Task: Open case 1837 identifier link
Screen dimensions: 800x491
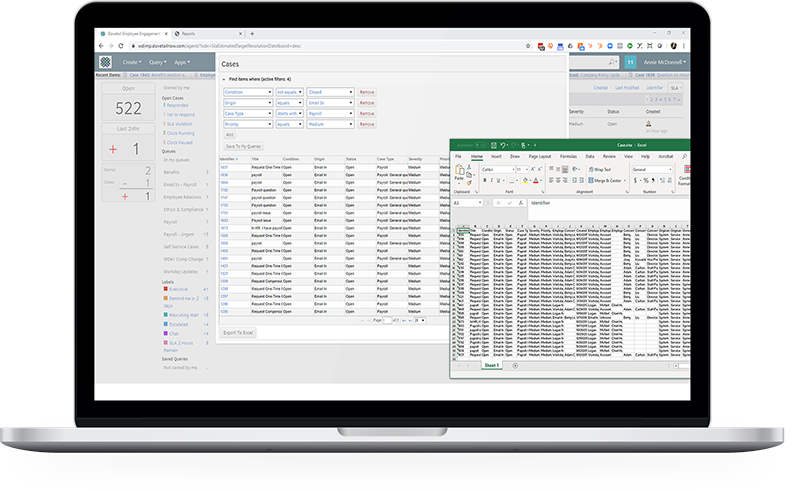Action: point(224,167)
